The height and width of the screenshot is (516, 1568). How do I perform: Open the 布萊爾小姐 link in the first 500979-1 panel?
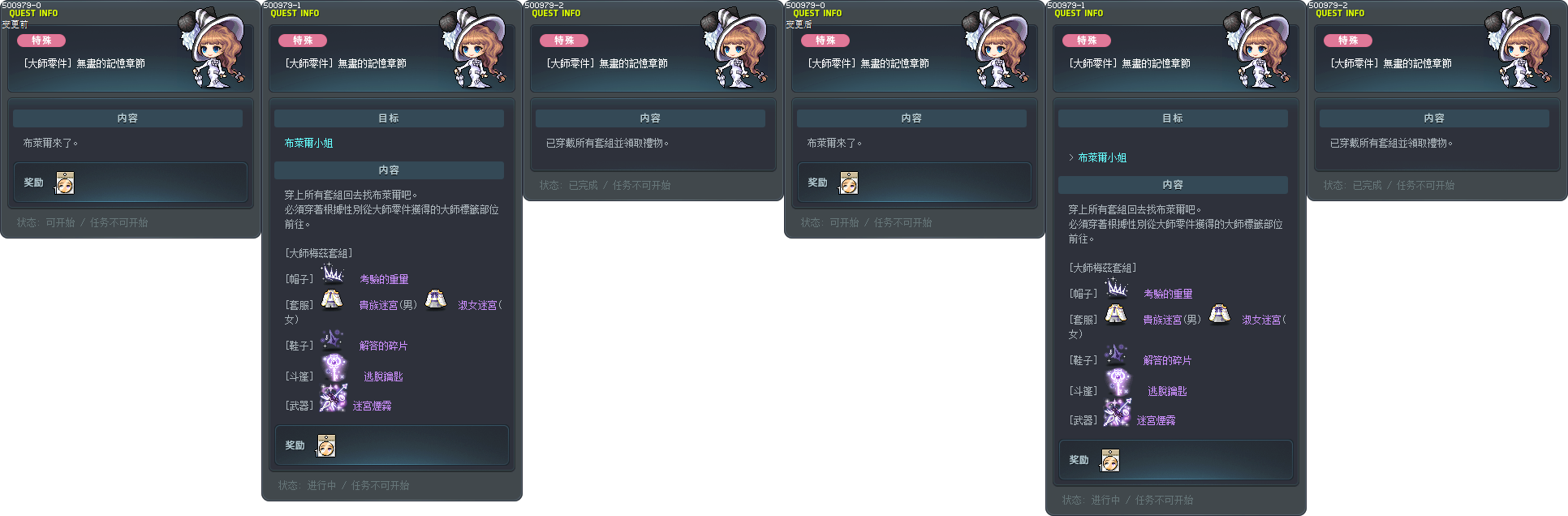pos(308,143)
